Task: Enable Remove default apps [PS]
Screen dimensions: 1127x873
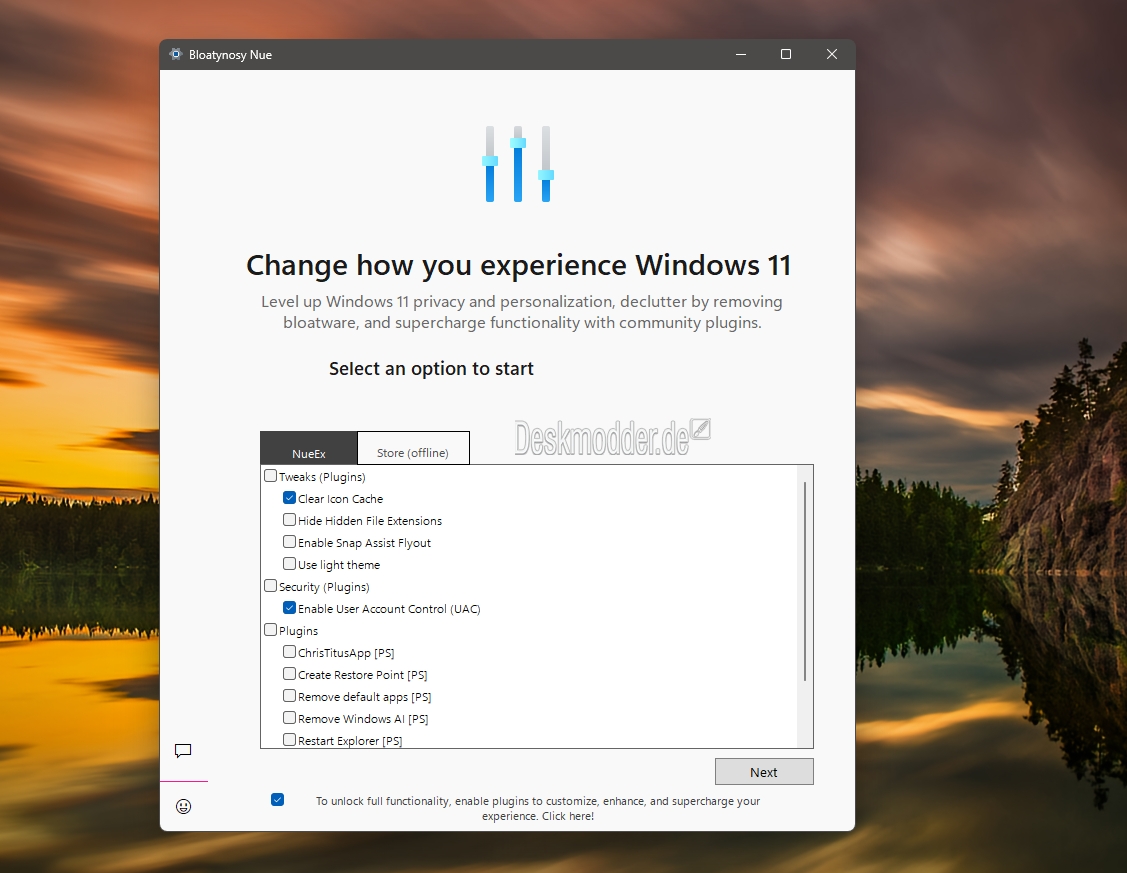Action: (290, 696)
